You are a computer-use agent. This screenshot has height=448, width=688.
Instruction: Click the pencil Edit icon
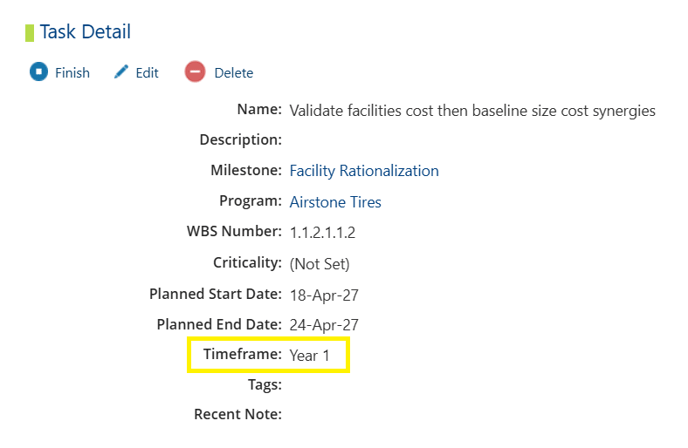click(x=121, y=72)
